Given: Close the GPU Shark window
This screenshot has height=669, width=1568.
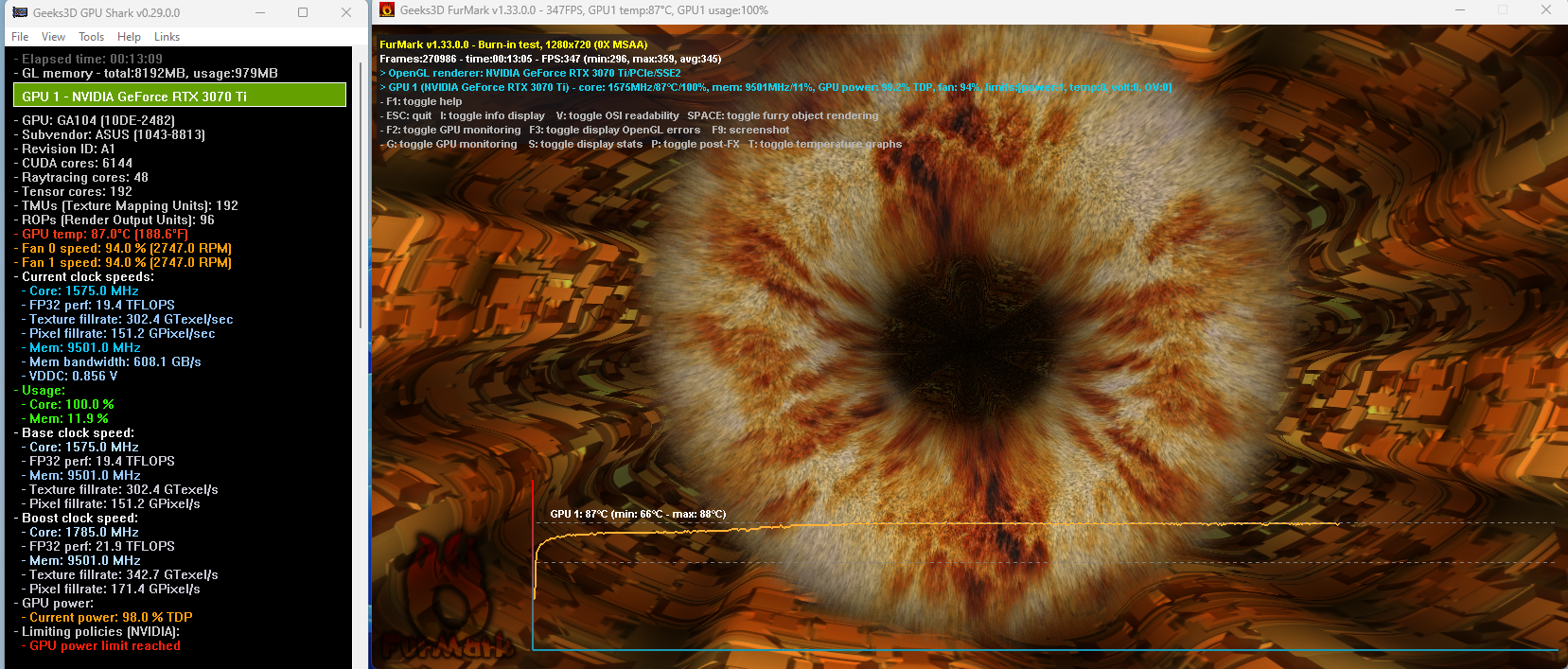Looking at the screenshot, I should click(346, 12).
